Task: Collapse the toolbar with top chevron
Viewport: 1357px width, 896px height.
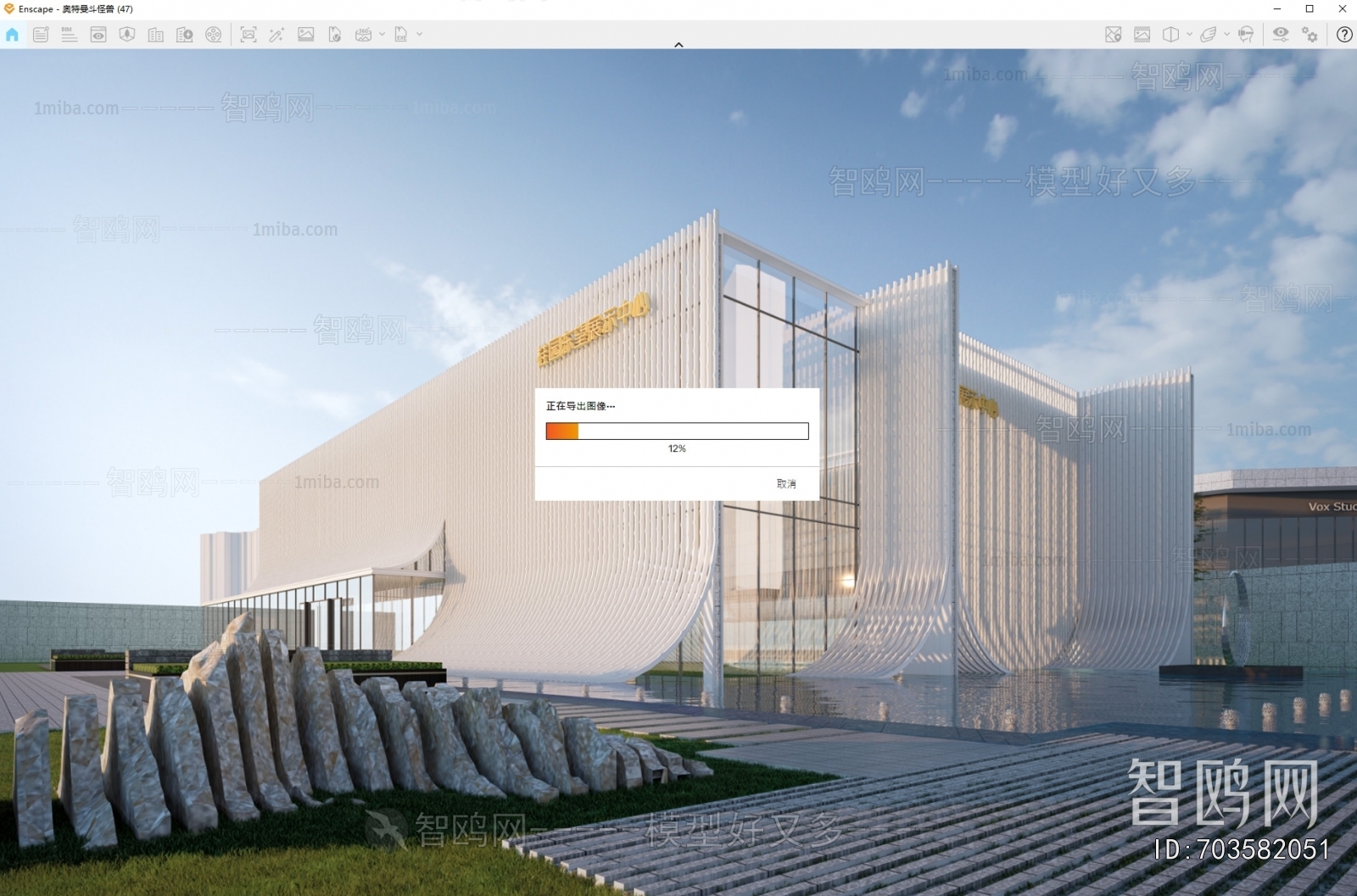Action: pyautogui.click(x=678, y=44)
